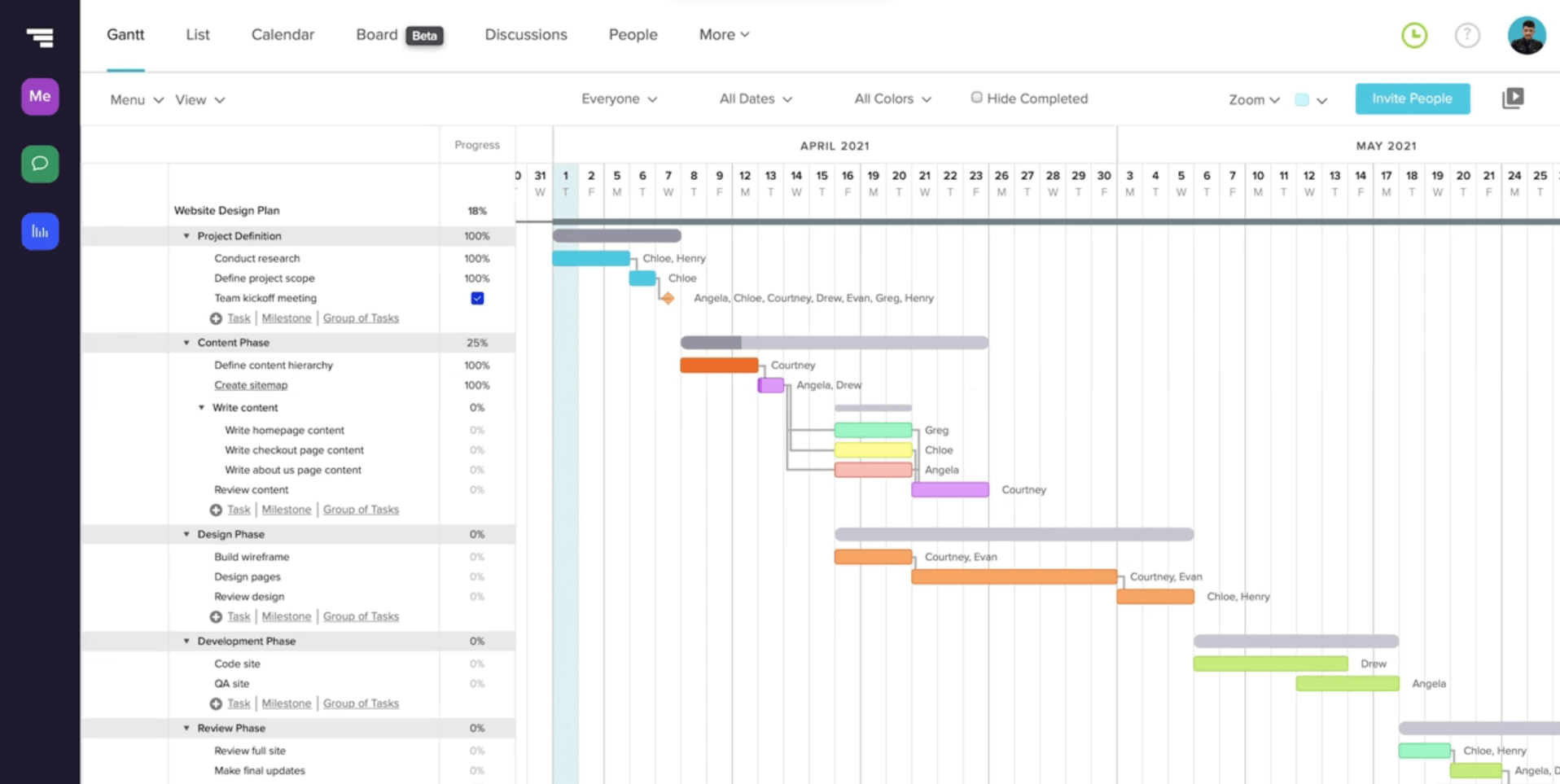This screenshot has height=784, width=1560.
Task: Enable the Hide Completed checkbox
Action: [976, 98]
